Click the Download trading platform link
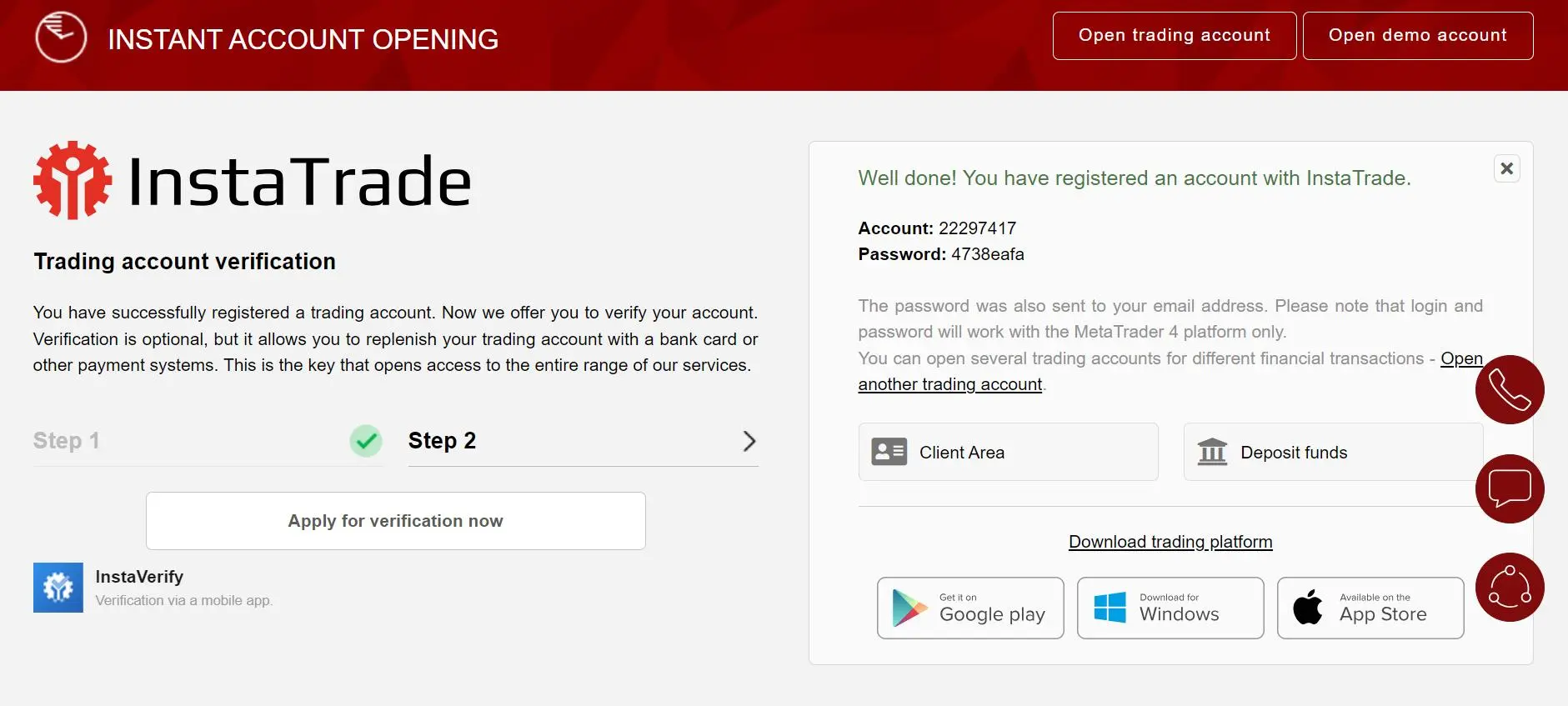This screenshot has width=1568, height=706. 1170,542
